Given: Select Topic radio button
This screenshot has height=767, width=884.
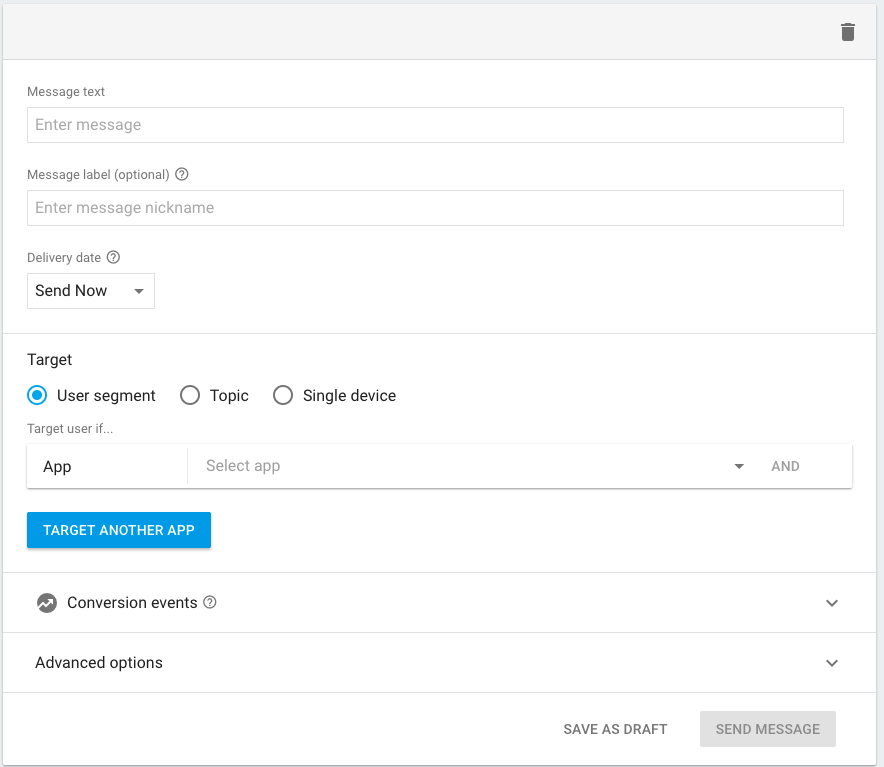Looking at the screenshot, I should (x=190, y=395).
